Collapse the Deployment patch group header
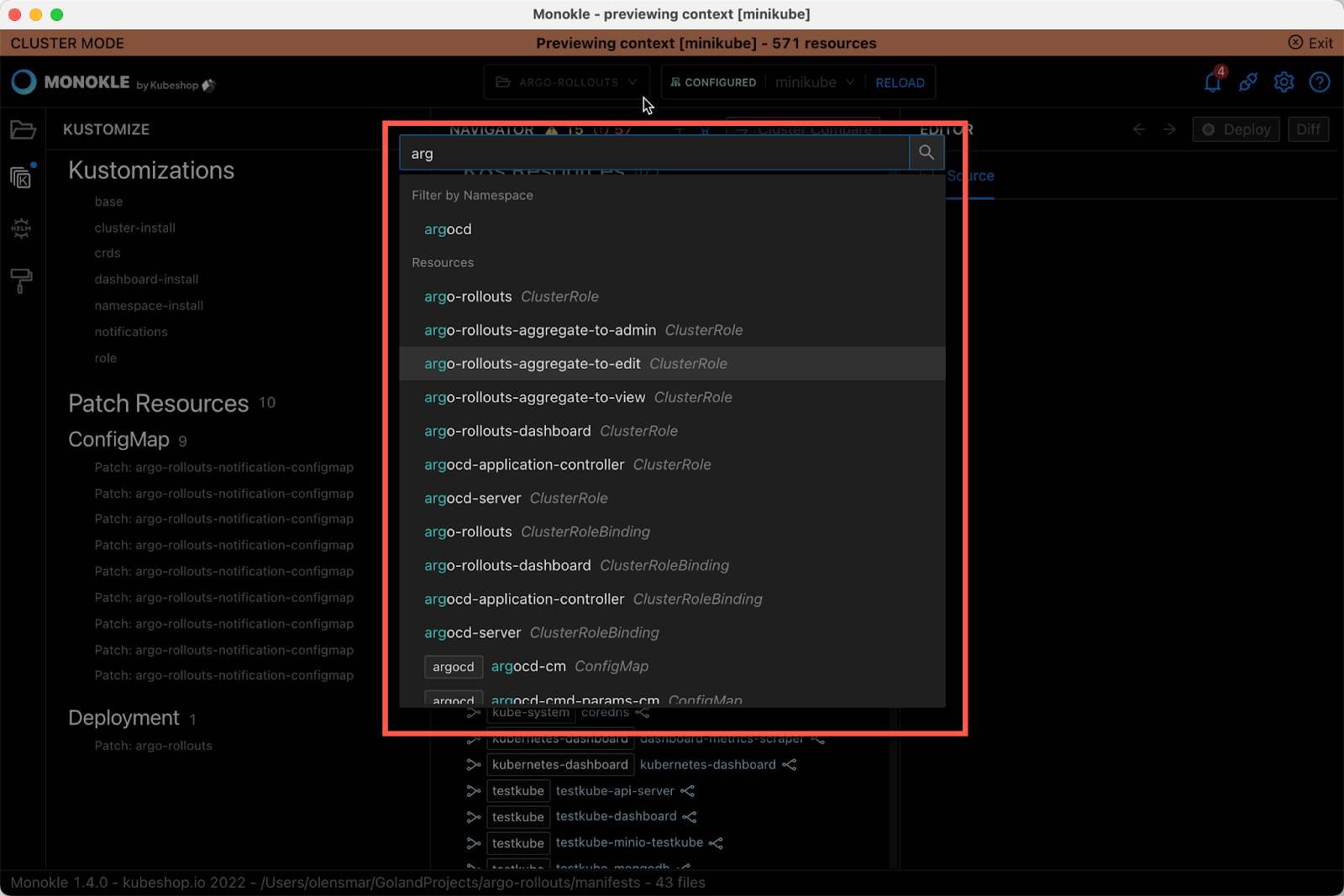The width and height of the screenshot is (1344, 896). (123, 718)
